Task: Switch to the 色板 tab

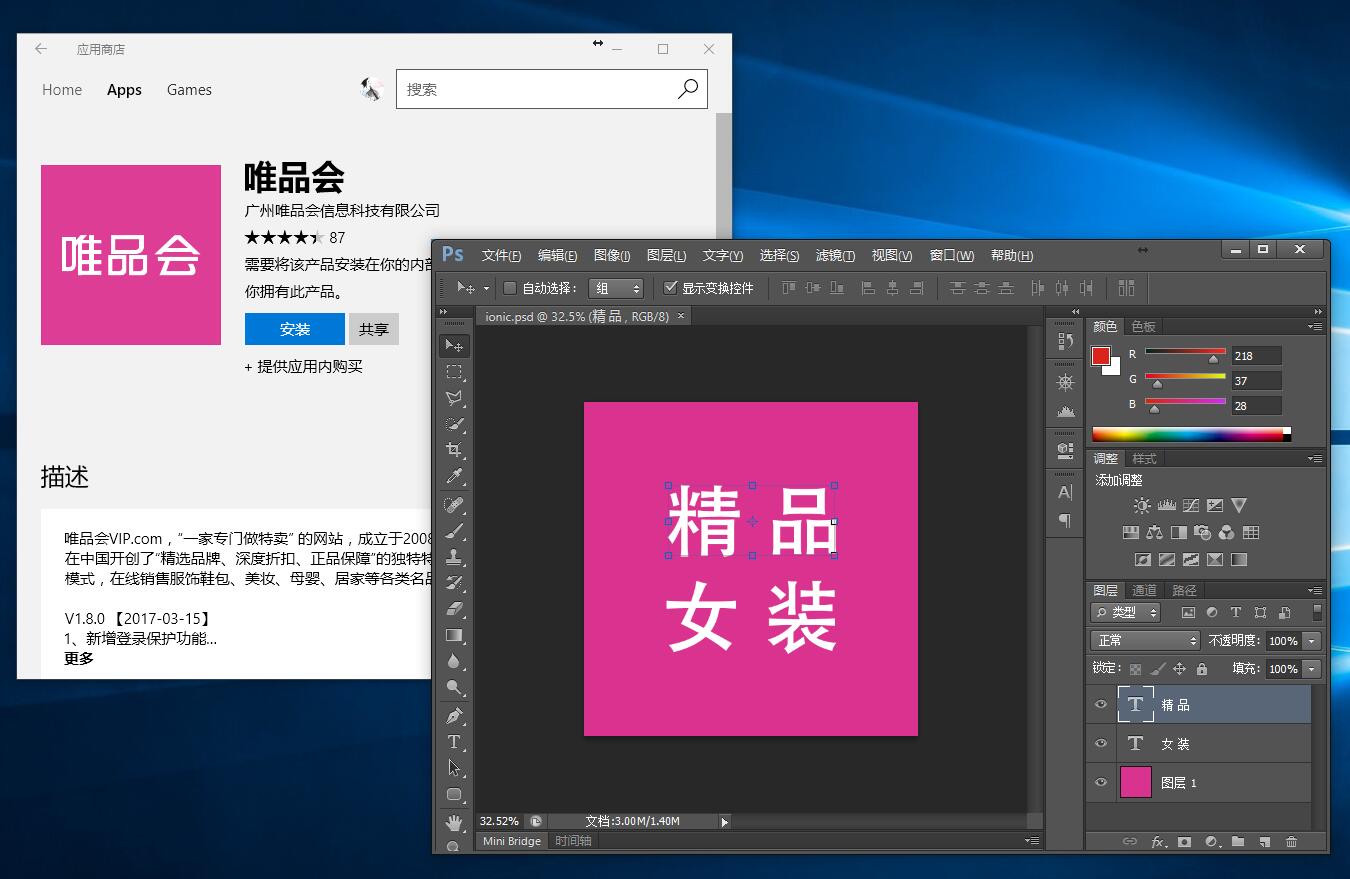Action: pyautogui.click(x=1144, y=326)
